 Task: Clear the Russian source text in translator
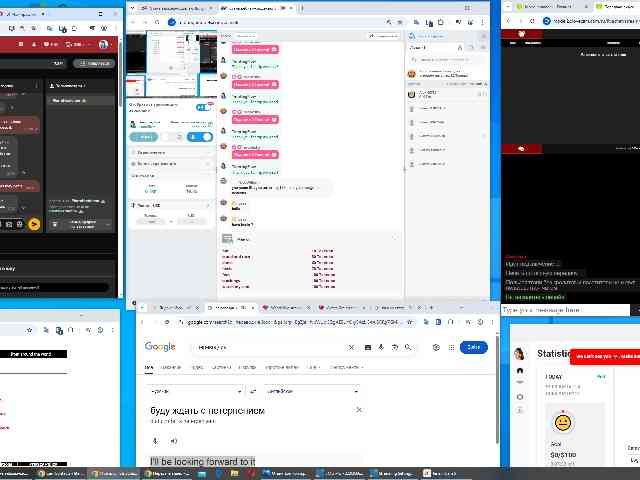(359, 409)
